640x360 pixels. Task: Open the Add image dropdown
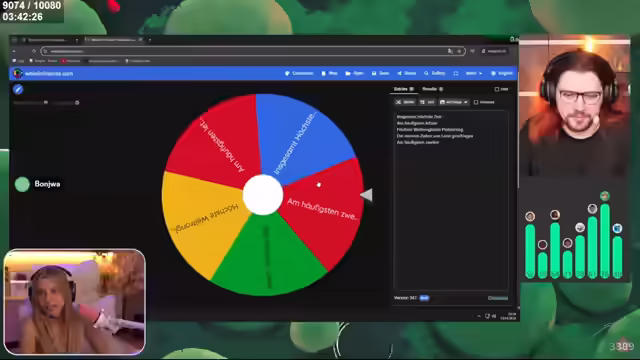click(x=453, y=102)
